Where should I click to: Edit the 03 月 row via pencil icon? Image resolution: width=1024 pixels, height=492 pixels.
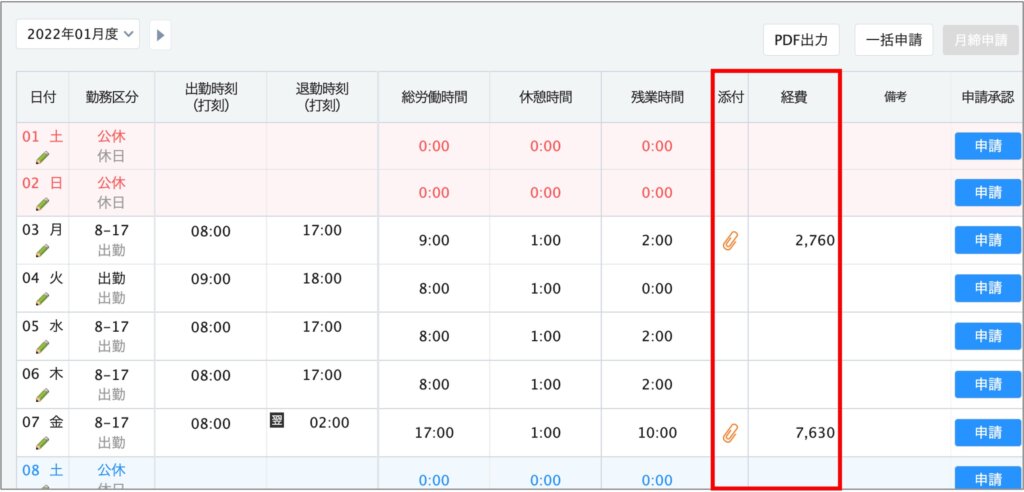[42, 251]
